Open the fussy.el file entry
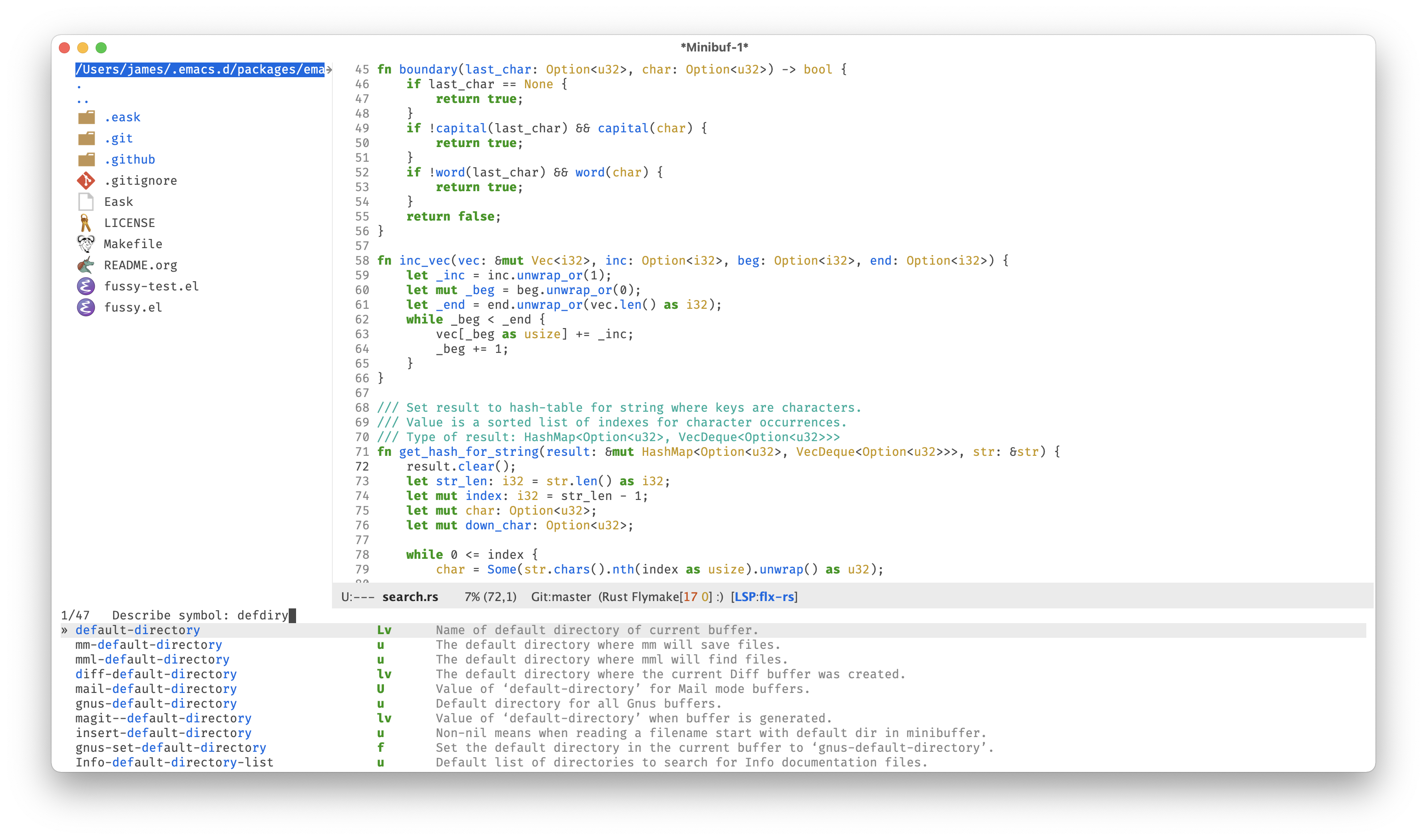This screenshot has height=840, width=1427. point(133,307)
